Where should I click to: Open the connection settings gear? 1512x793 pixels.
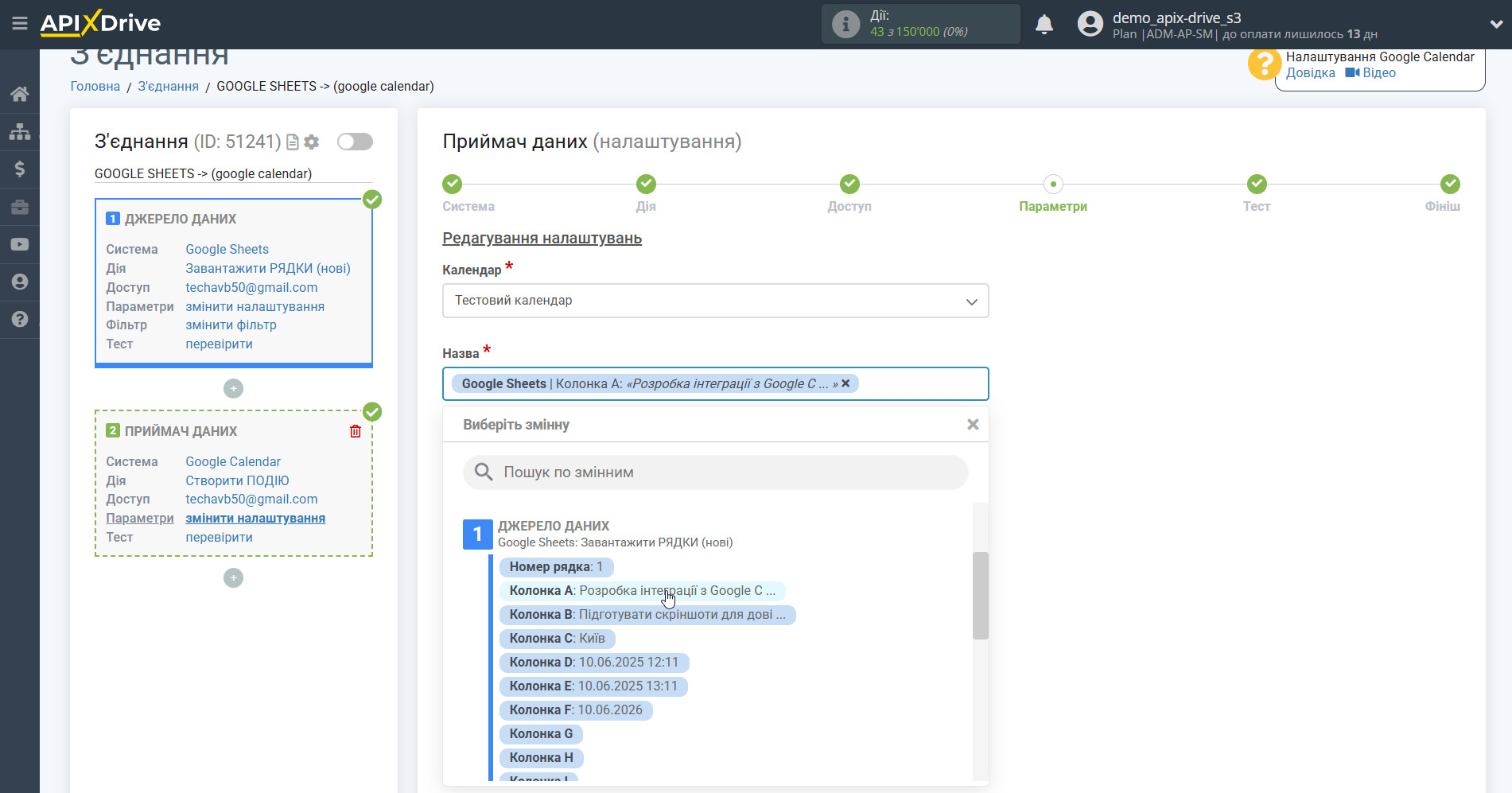[312, 142]
